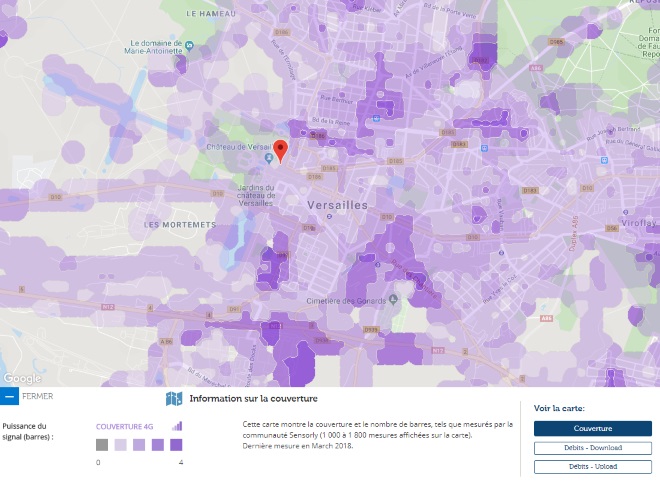
Task: Click the signal bars icon in legend
Action: tap(177, 425)
